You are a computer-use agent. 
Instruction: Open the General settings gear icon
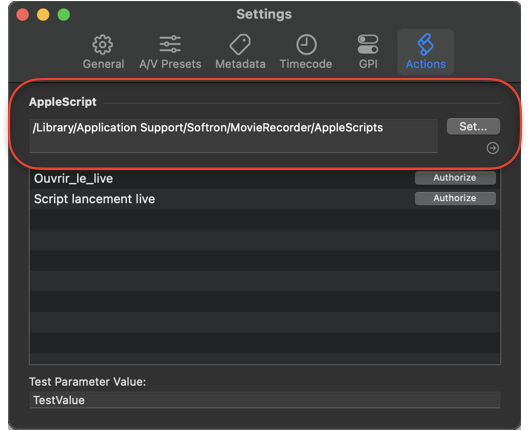[x=103, y=45]
